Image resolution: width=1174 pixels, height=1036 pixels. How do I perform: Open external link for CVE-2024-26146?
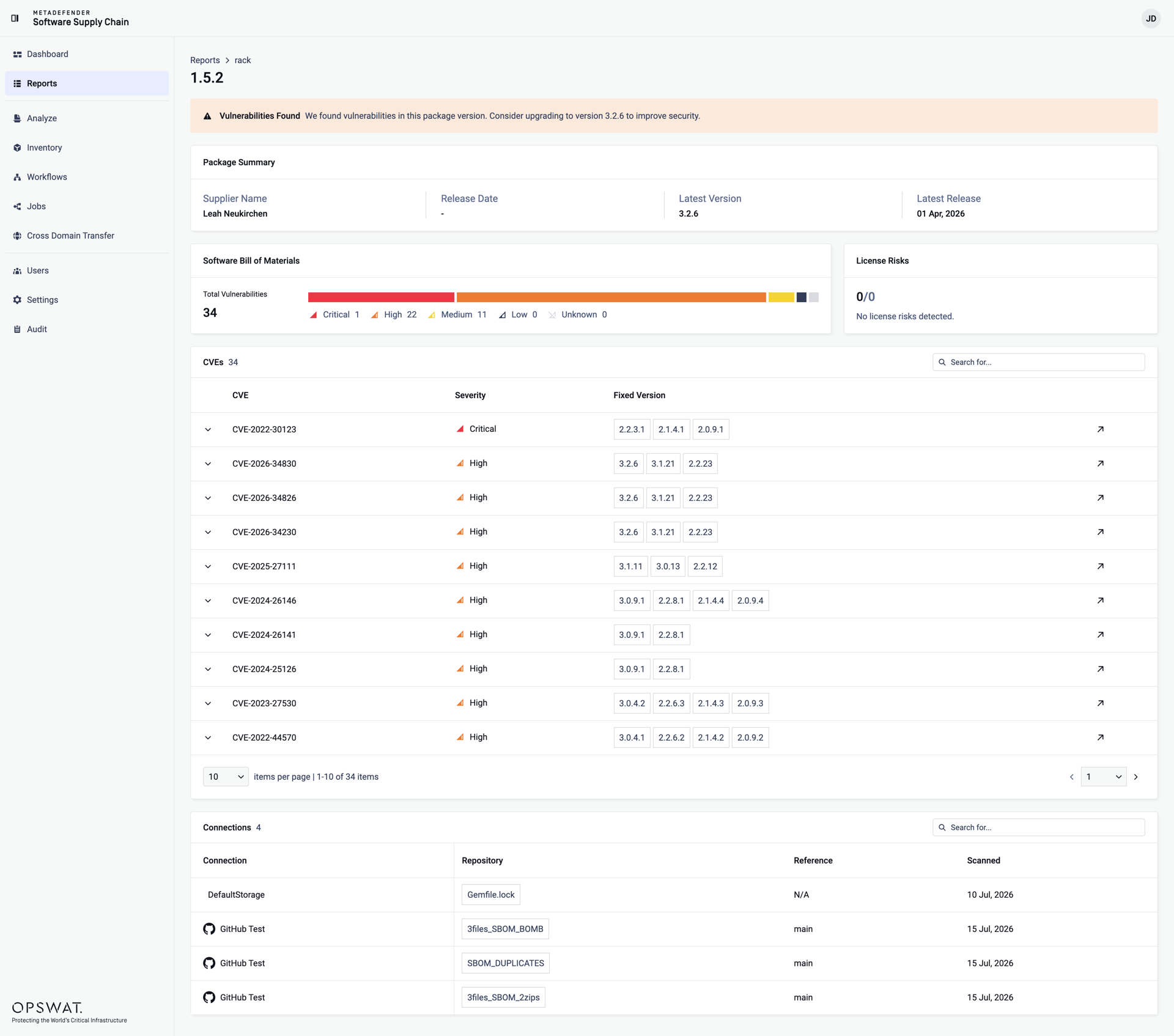point(1100,601)
